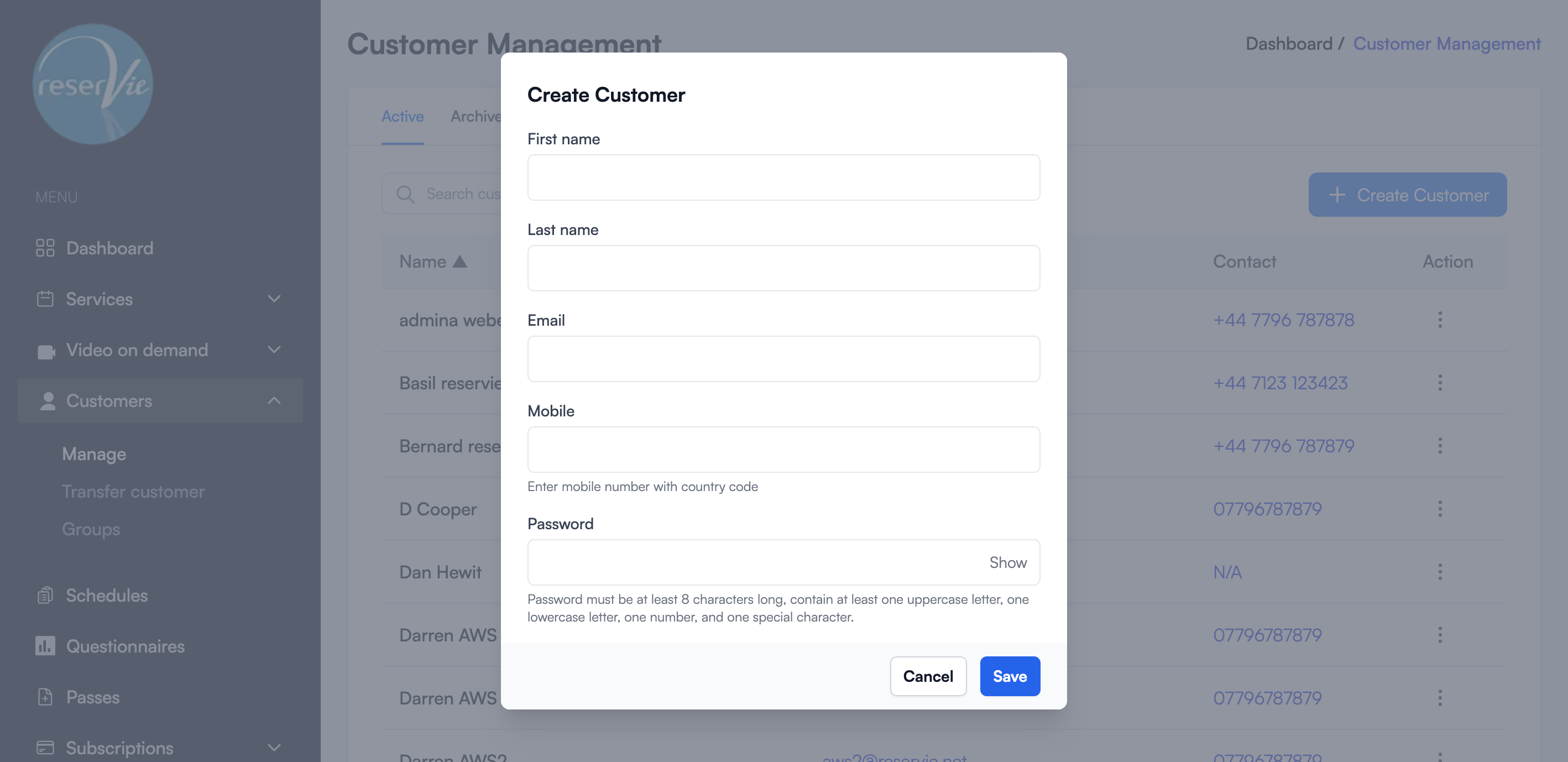The height and width of the screenshot is (762, 1568).
Task: Open Schedules via its clipboard icon
Action: pyautogui.click(x=45, y=595)
